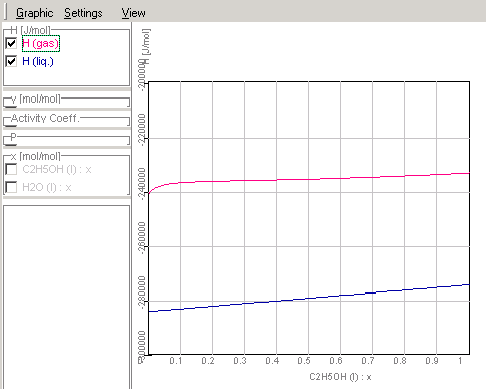Open the Settings menu
Viewport: 486px width, 389px height.
tap(83, 13)
